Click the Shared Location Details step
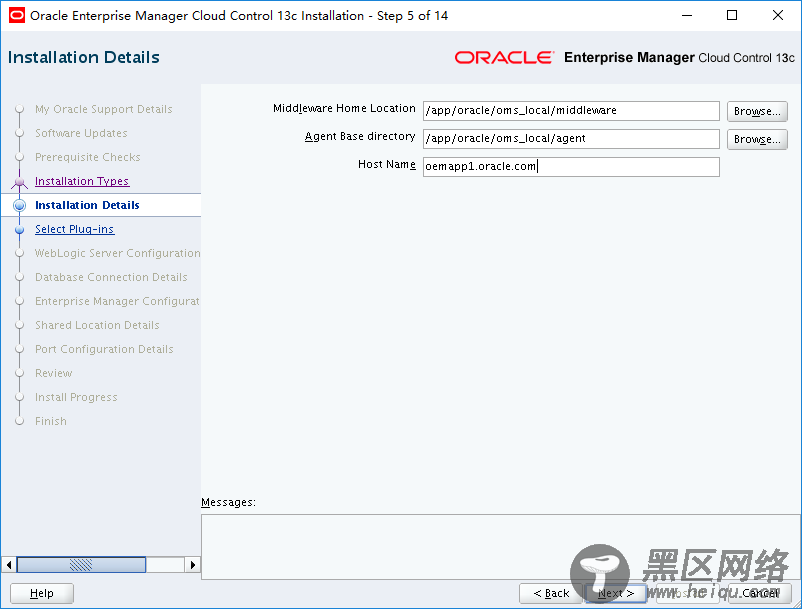 tap(97, 325)
